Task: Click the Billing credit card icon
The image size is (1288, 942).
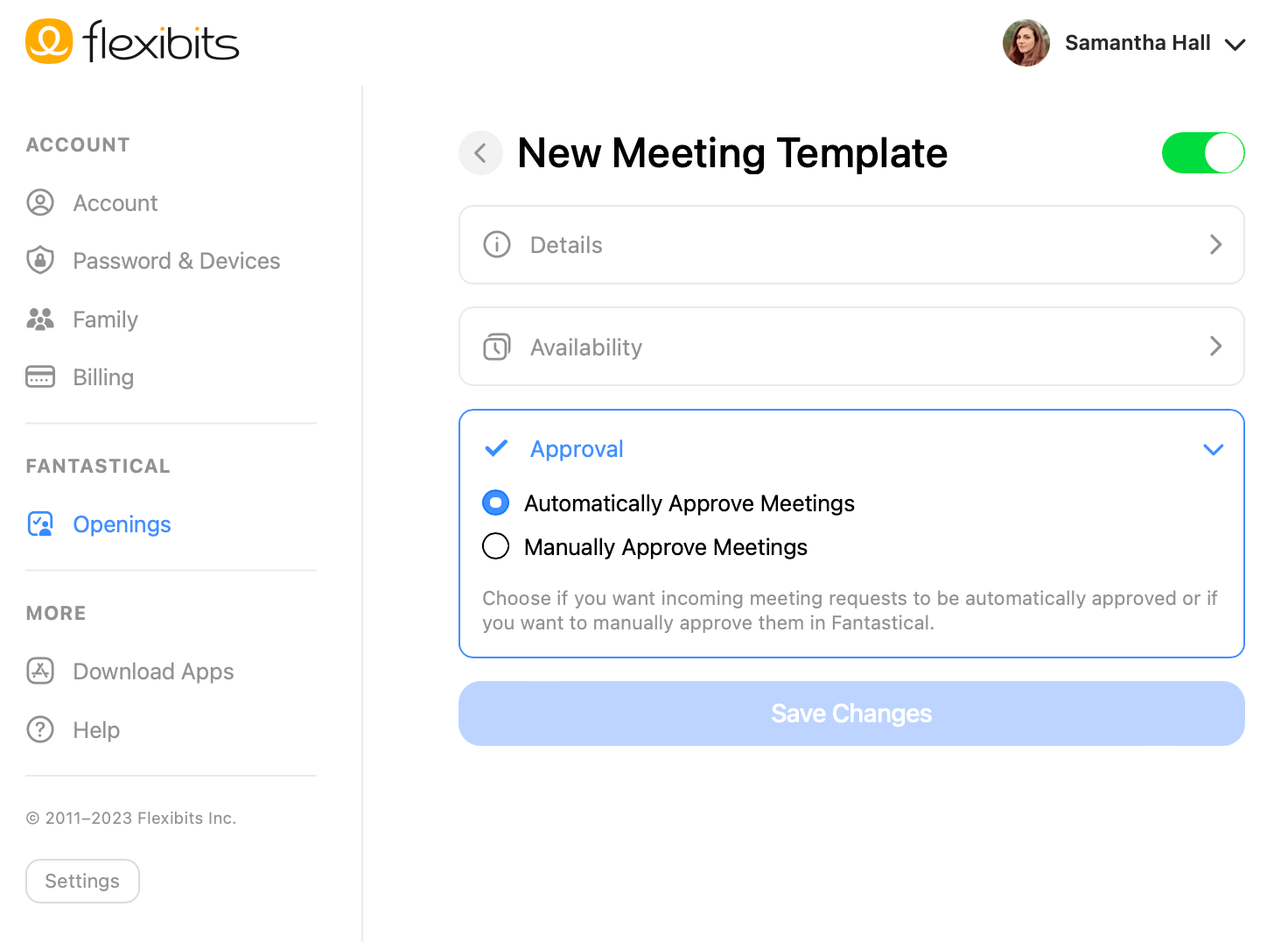Action: tap(40, 376)
